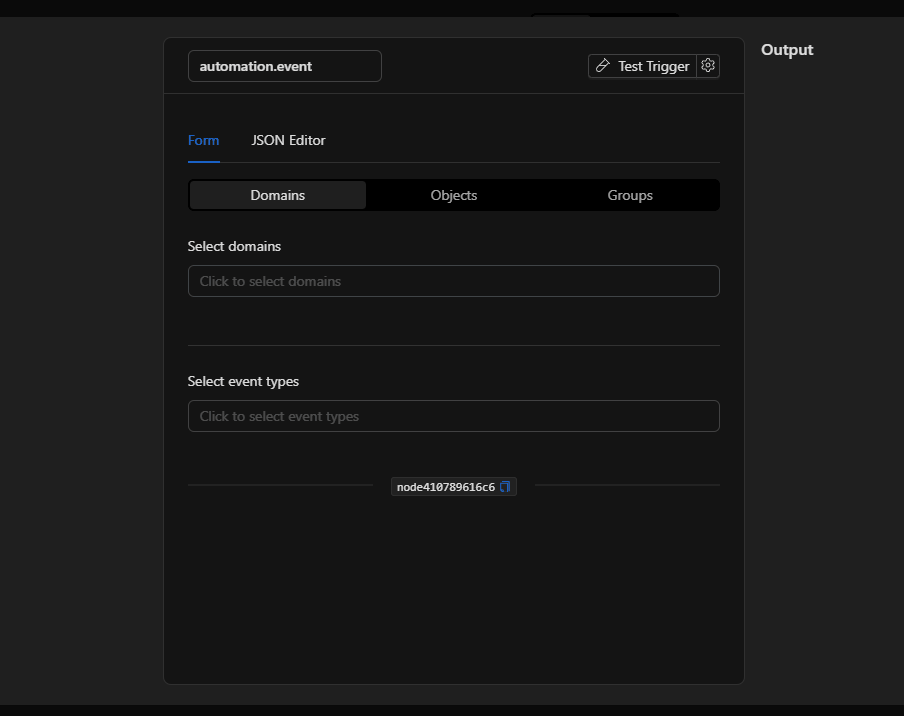
Task: Click the "Click to select event types" placeholder
Action: click(279, 416)
